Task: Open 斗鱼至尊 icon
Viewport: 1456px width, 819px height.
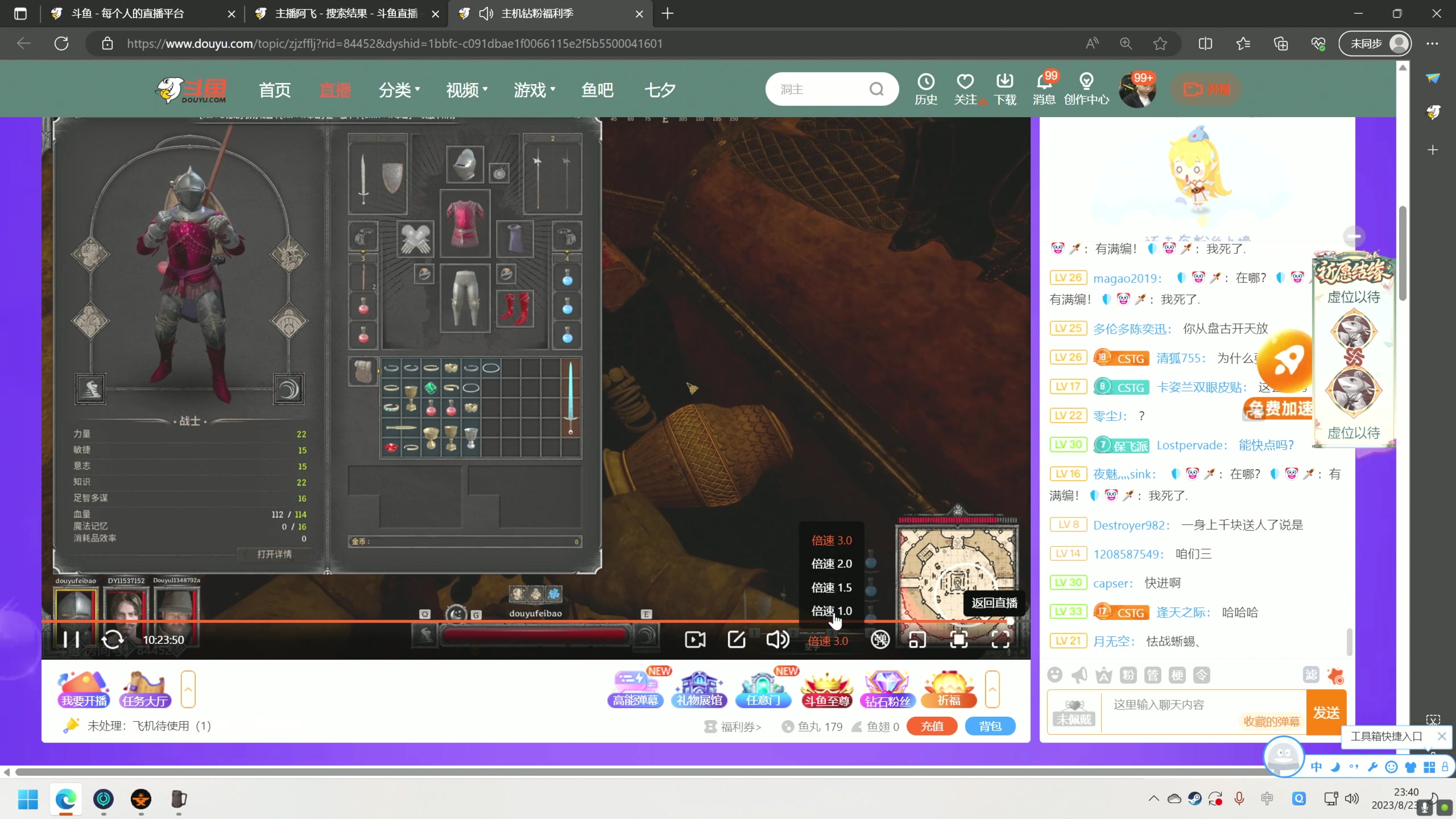Action: [826, 689]
